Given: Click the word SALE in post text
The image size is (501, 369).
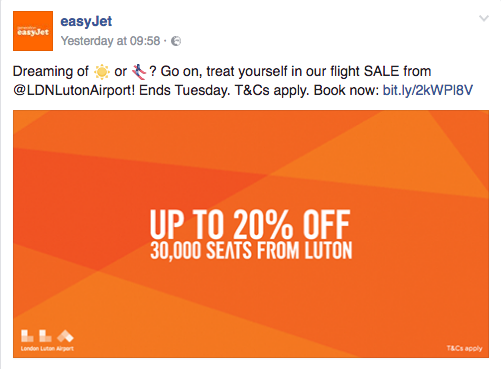Looking at the screenshot, I should 381,71.
